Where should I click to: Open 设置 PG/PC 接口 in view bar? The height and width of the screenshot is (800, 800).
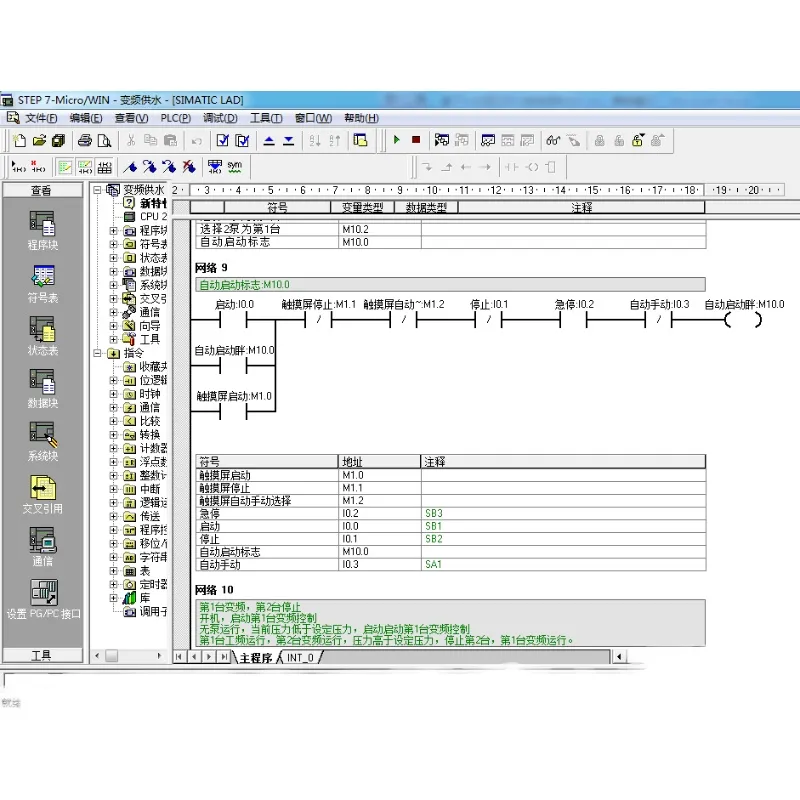[43, 599]
